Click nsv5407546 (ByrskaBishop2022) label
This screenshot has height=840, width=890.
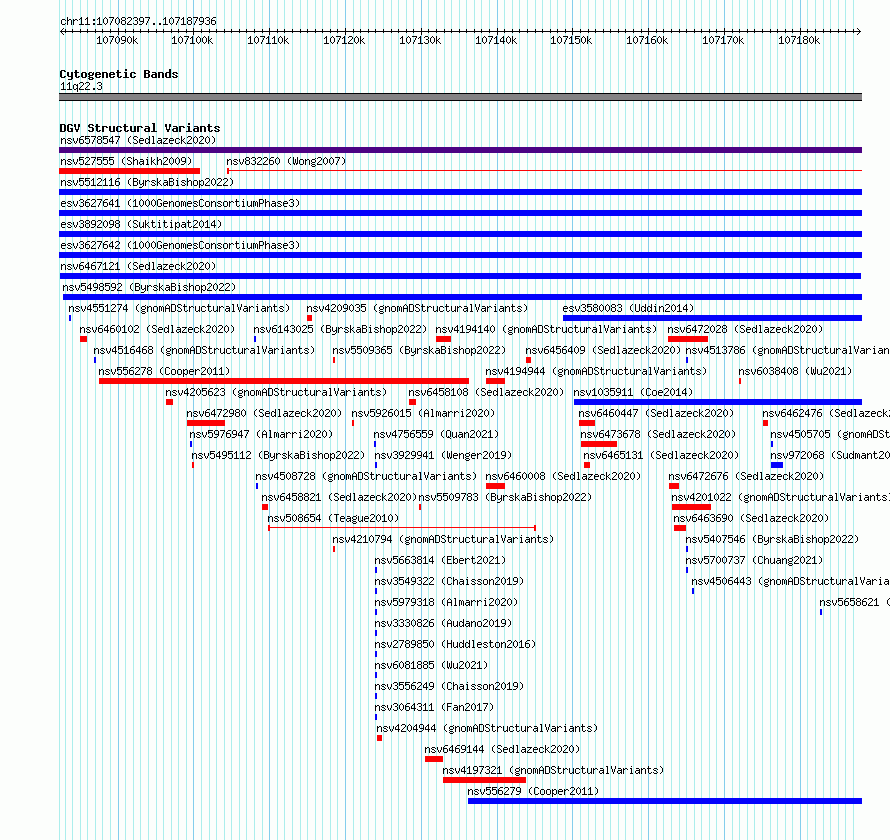(772, 539)
